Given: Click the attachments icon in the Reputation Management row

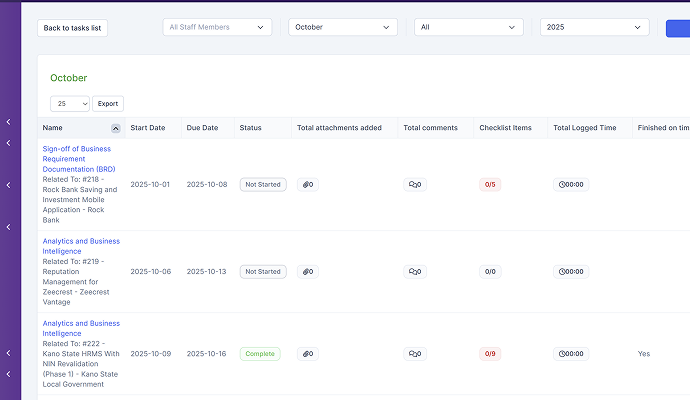Looking at the screenshot, I should pyautogui.click(x=307, y=272).
